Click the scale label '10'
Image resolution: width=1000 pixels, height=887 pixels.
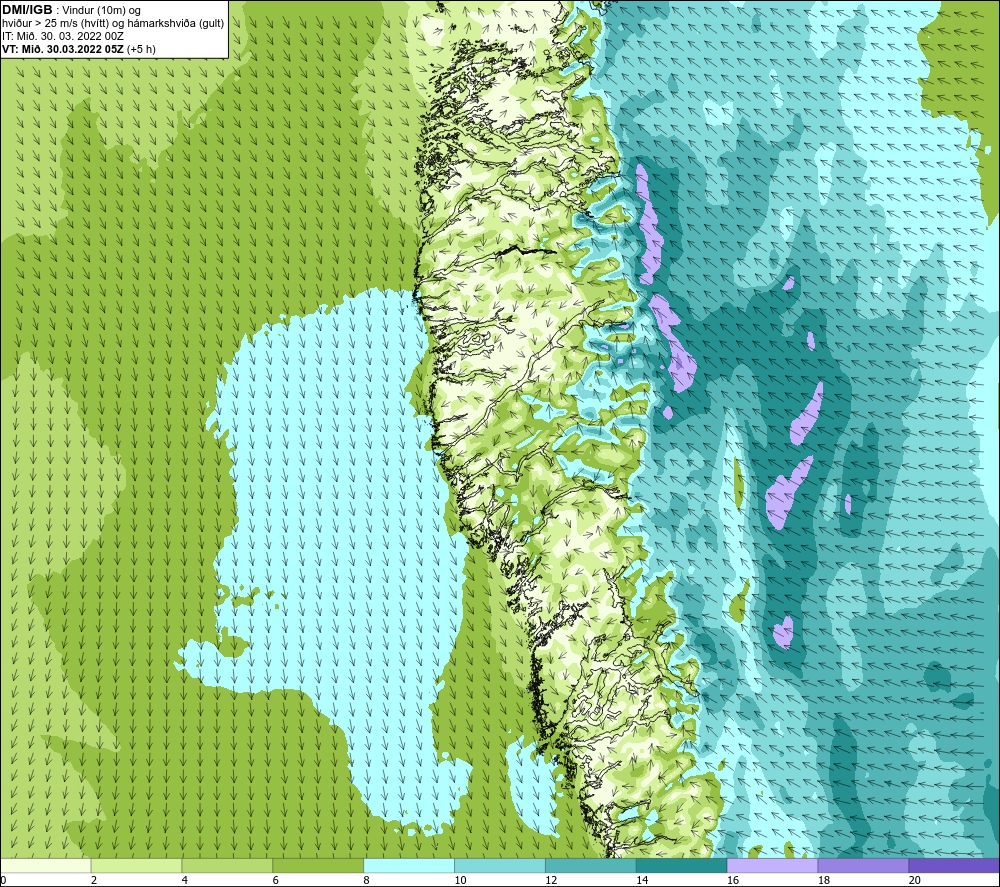(460, 880)
